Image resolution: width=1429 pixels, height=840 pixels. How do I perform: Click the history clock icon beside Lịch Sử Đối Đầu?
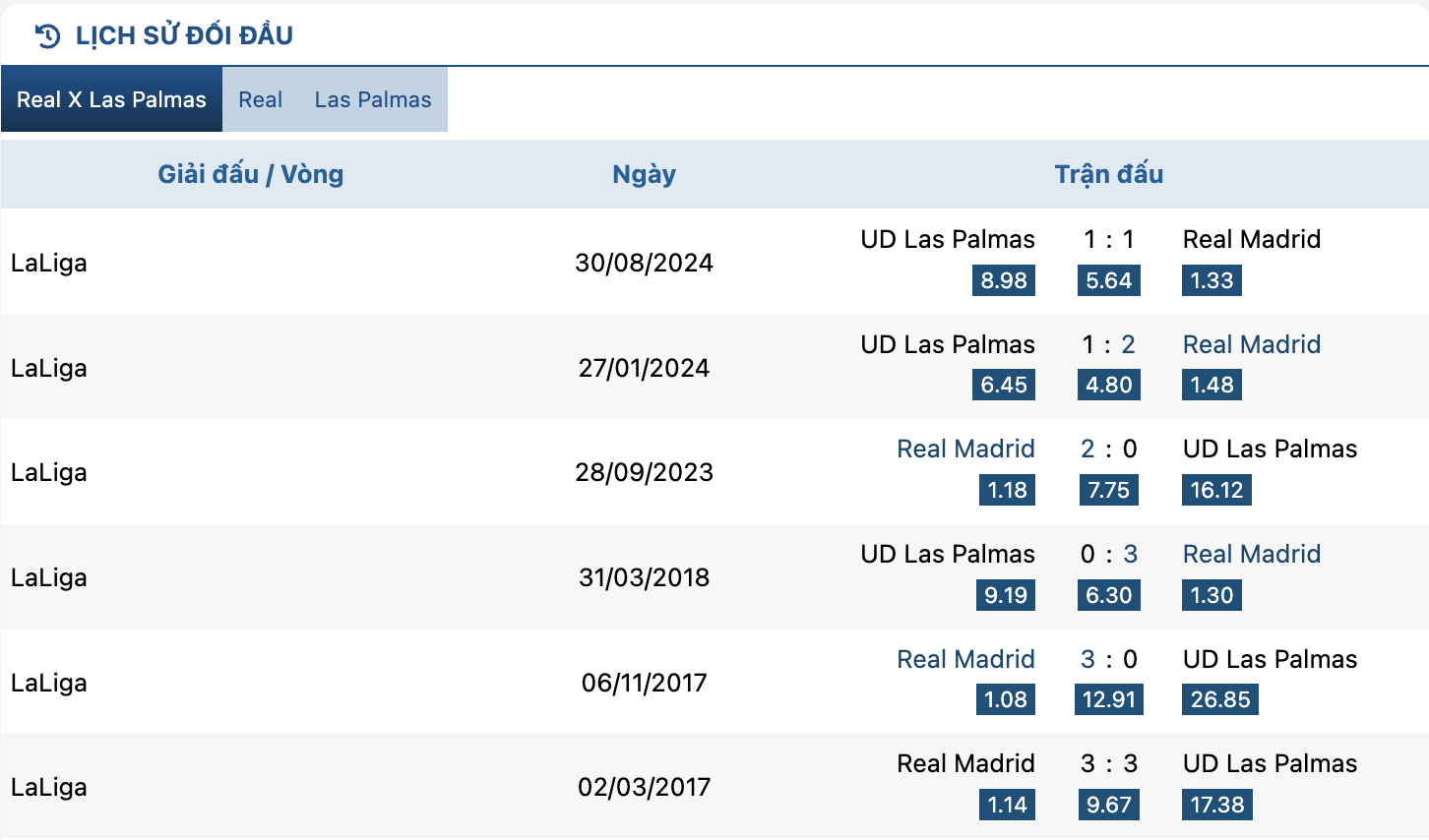(x=47, y=36)
